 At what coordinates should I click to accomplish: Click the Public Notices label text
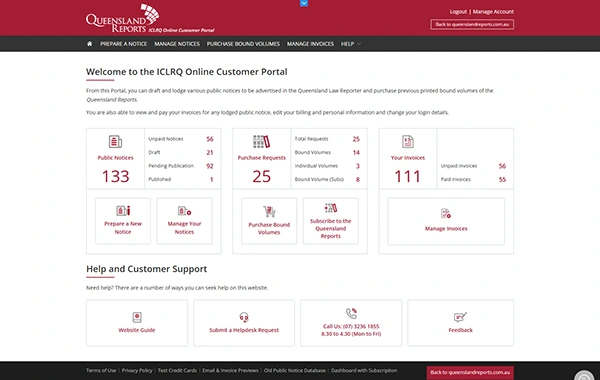[115, 158]
